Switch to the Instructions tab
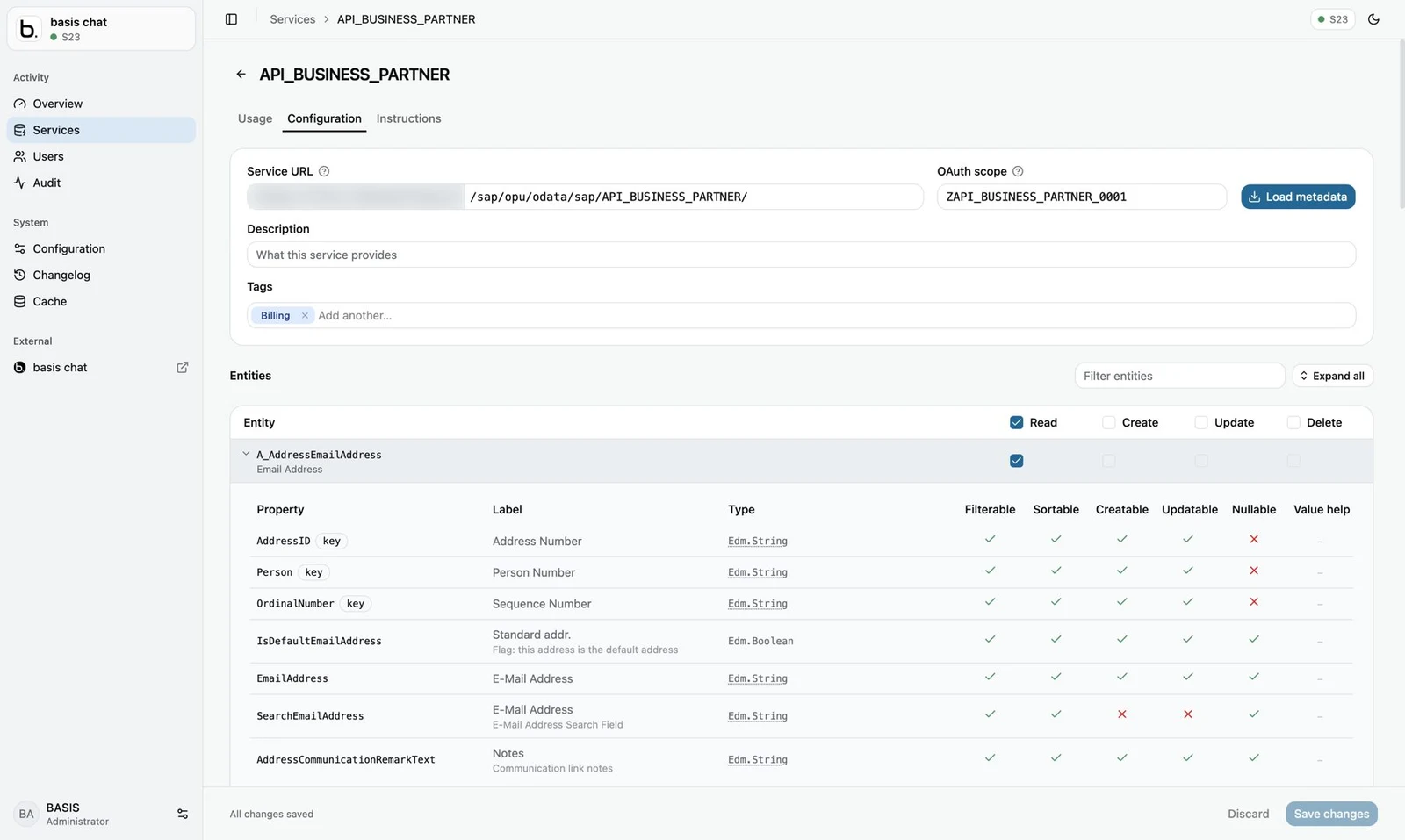The image size is (1405, 840). [408, 118]
